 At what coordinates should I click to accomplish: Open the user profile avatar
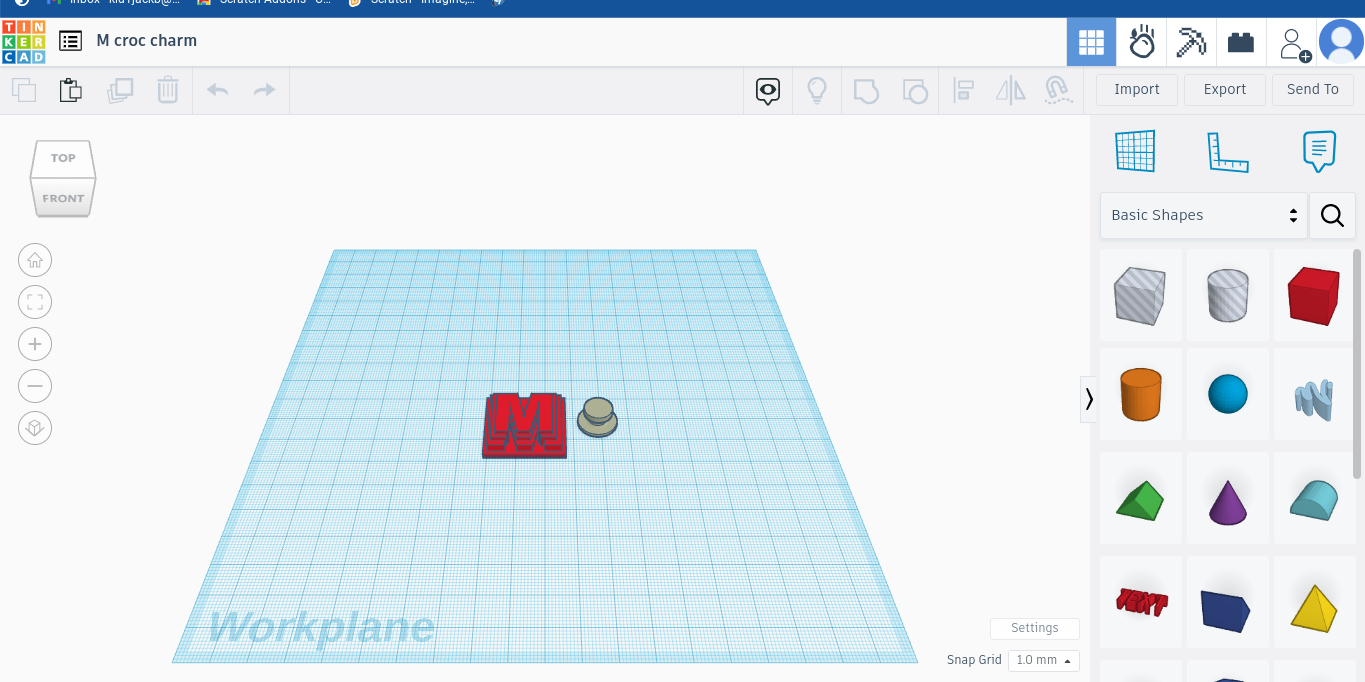(x=1341, y=42)
